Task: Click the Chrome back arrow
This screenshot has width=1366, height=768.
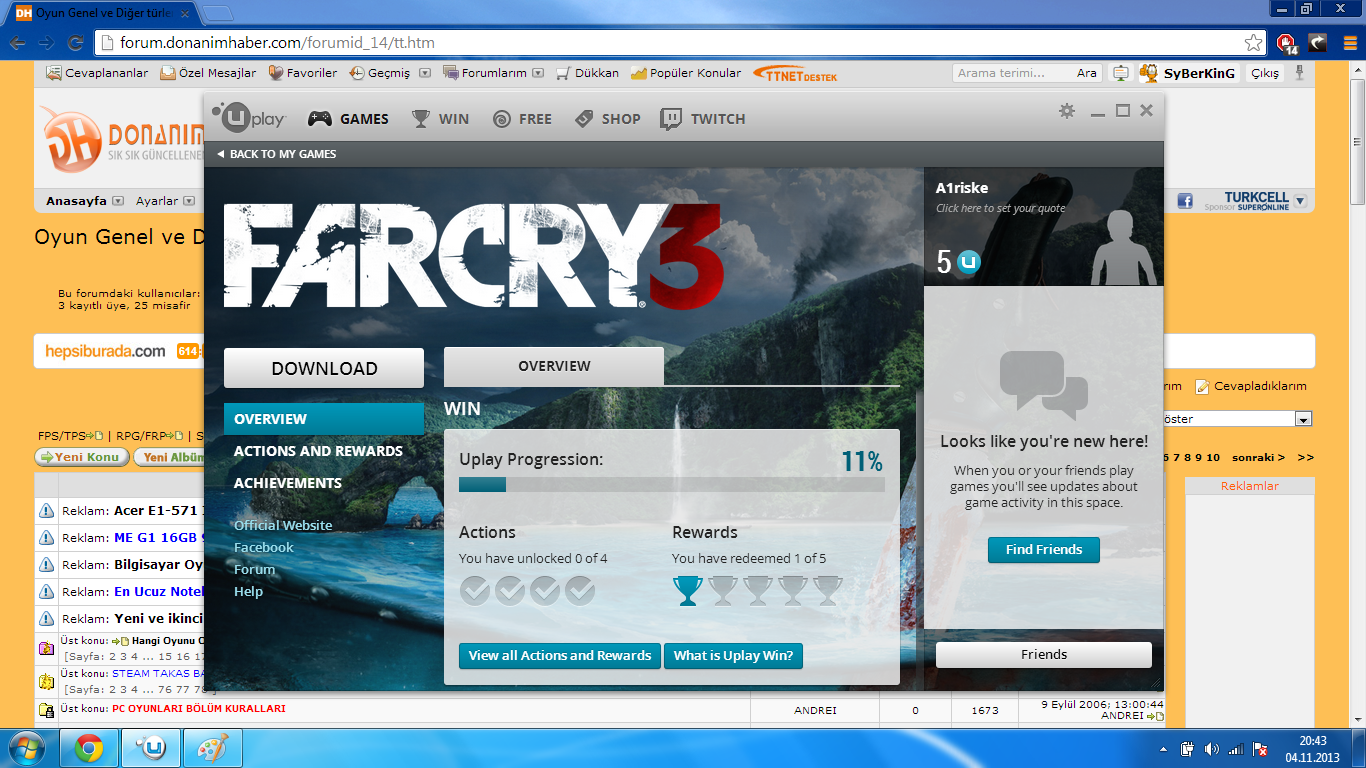Action: click(x=17, y=43)
